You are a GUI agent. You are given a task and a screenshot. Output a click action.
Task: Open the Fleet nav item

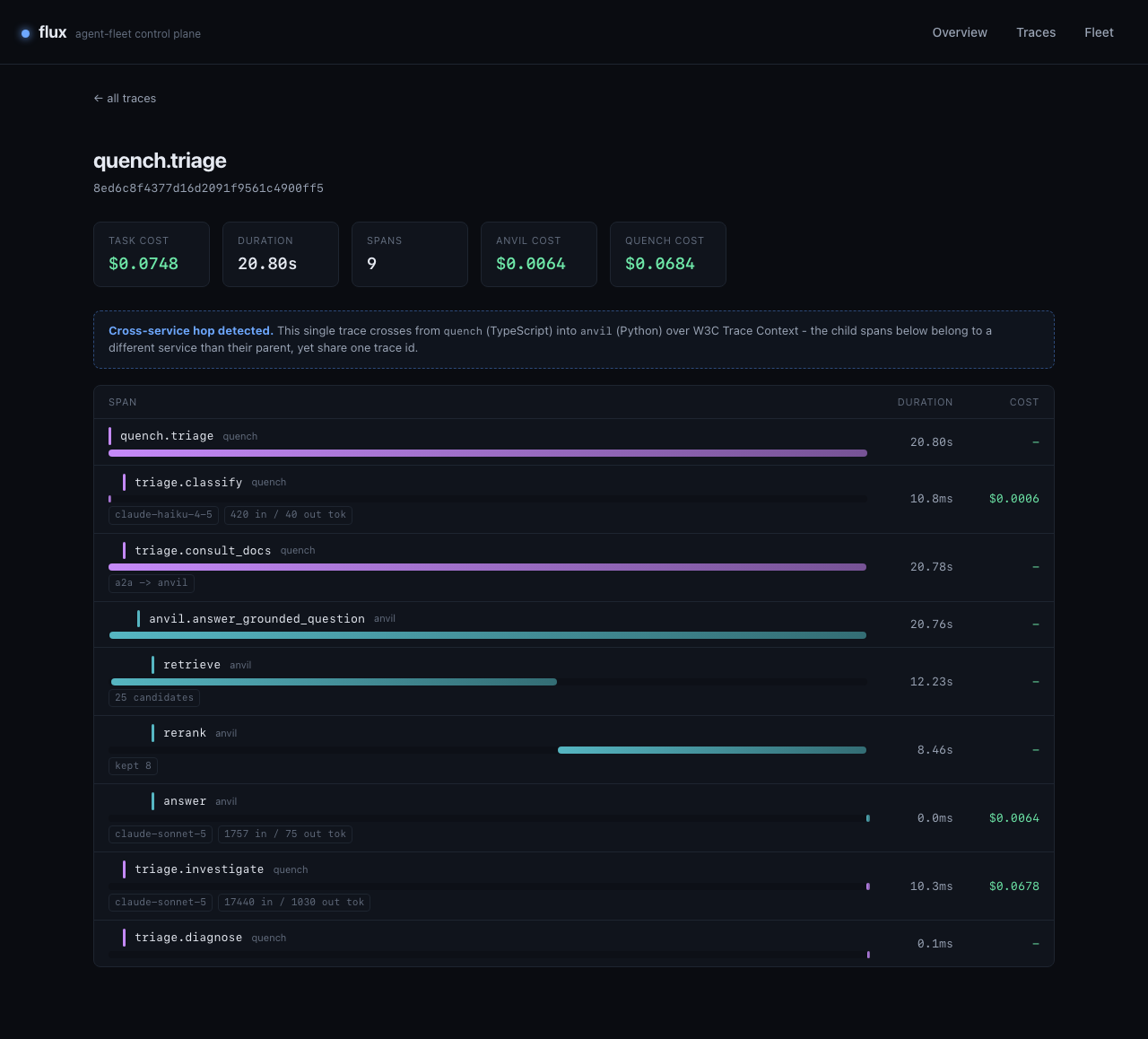pyautogui.click(x=1099, y=32)
